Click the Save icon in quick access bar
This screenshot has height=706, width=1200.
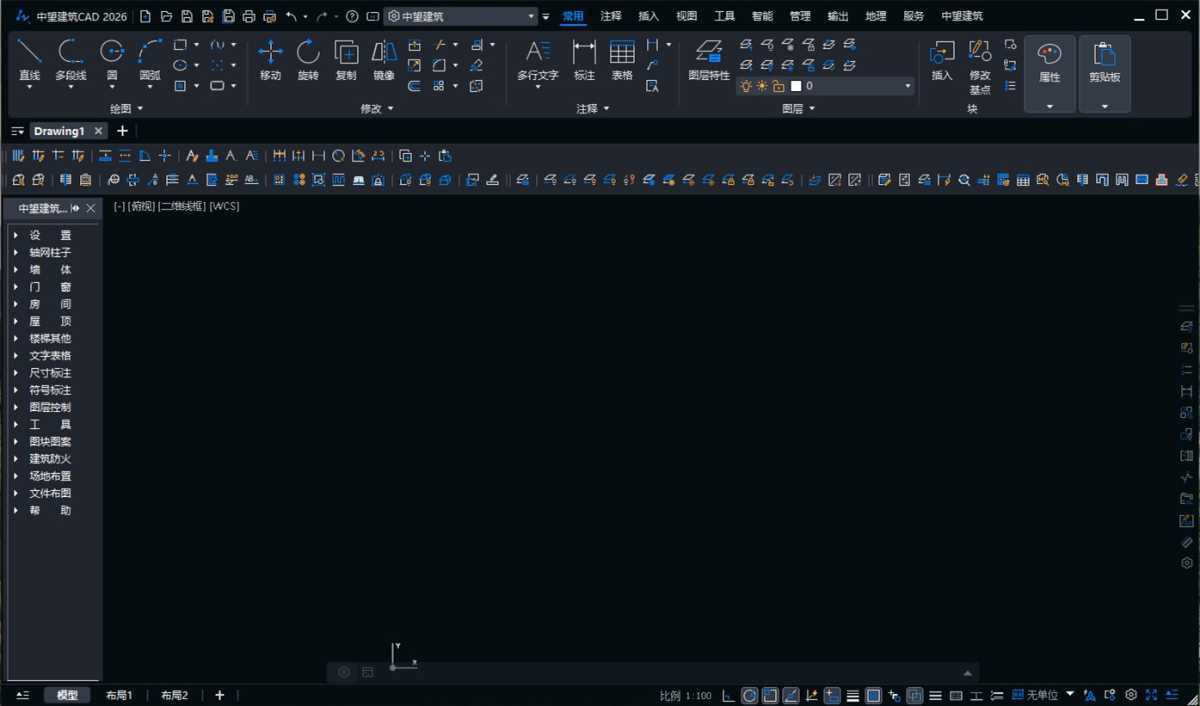[x=187, y=16]
